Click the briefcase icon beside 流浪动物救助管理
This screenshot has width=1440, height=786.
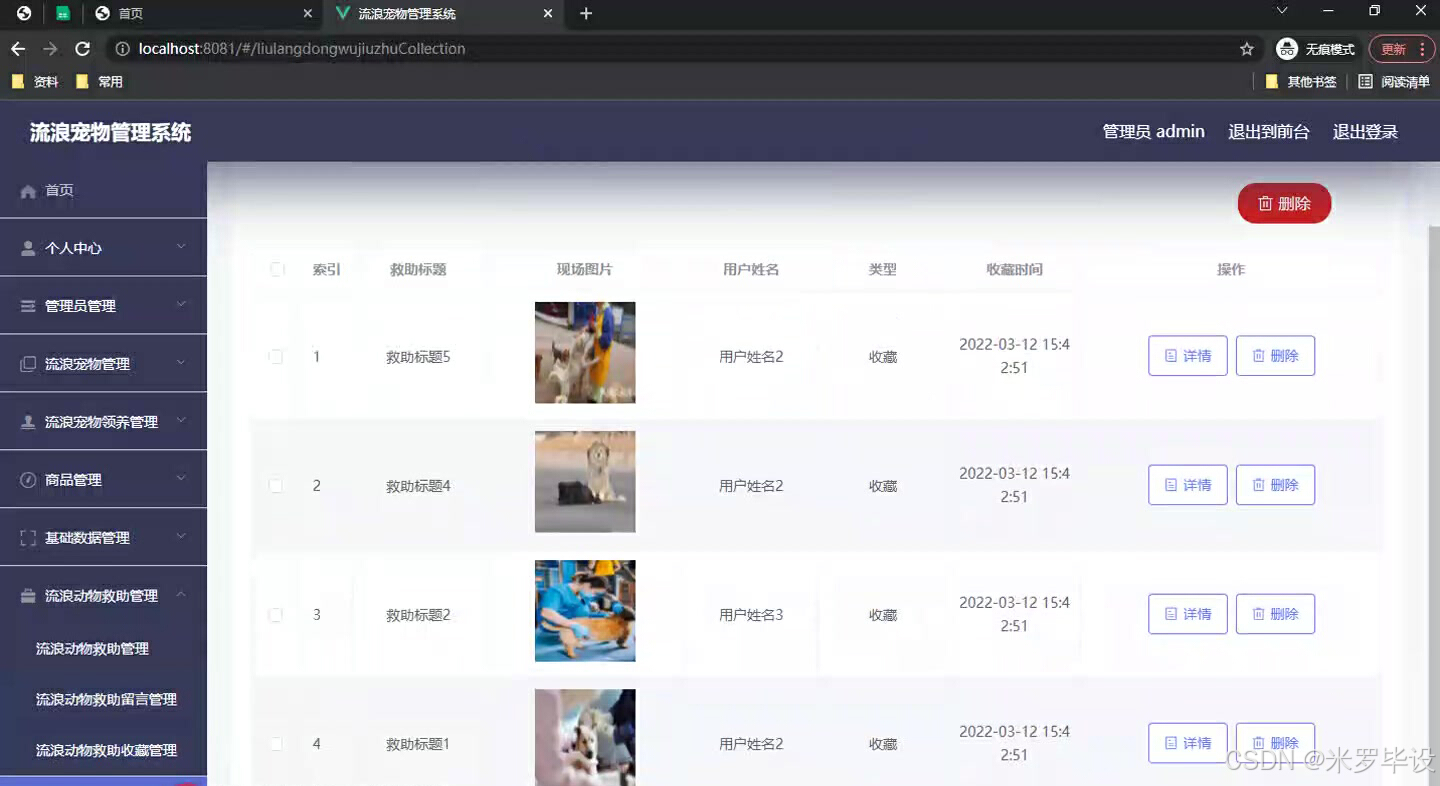(28, 596)
